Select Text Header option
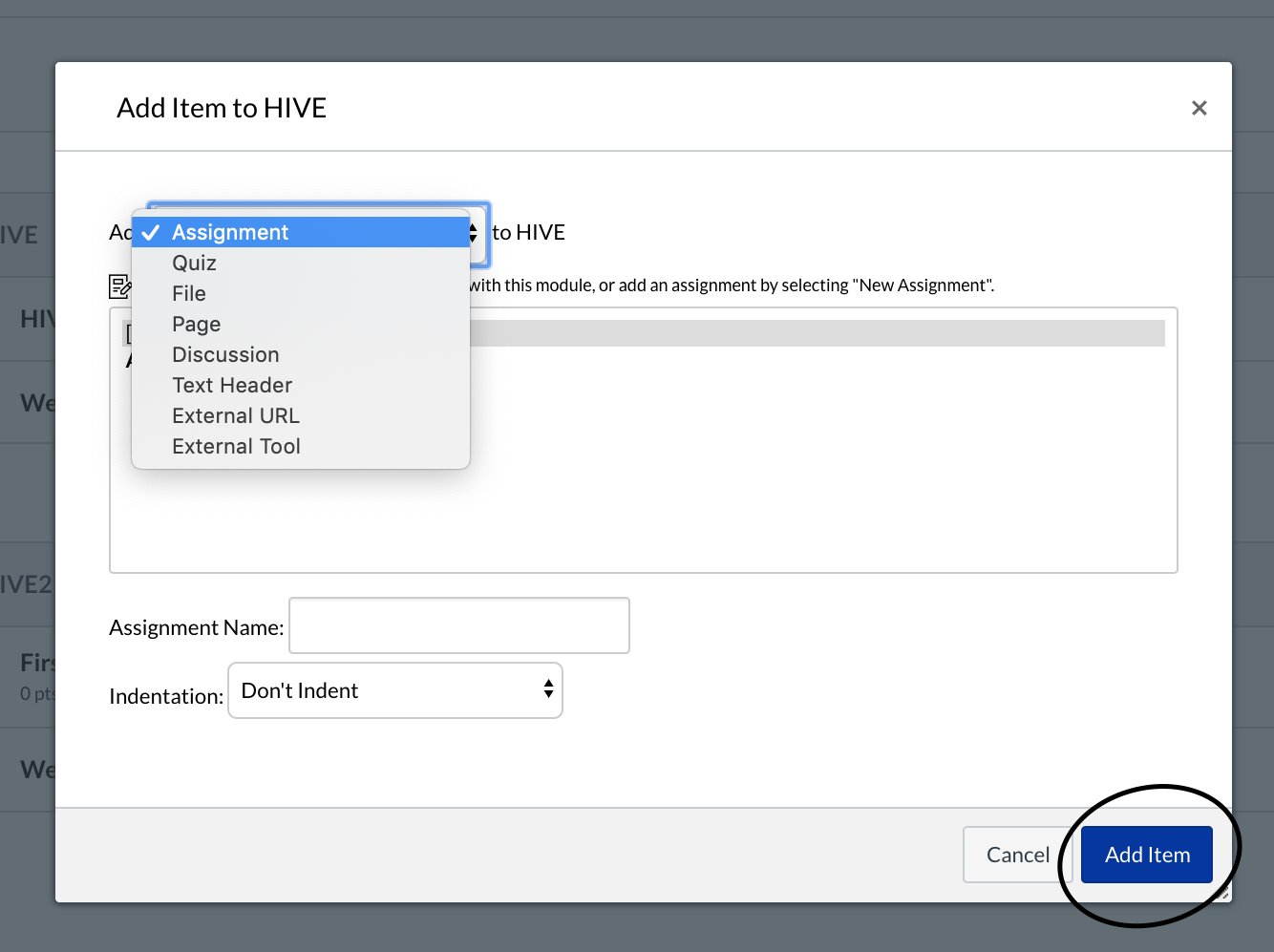Viewport: 1274px width, 952px height. click(x=301, y=385)
